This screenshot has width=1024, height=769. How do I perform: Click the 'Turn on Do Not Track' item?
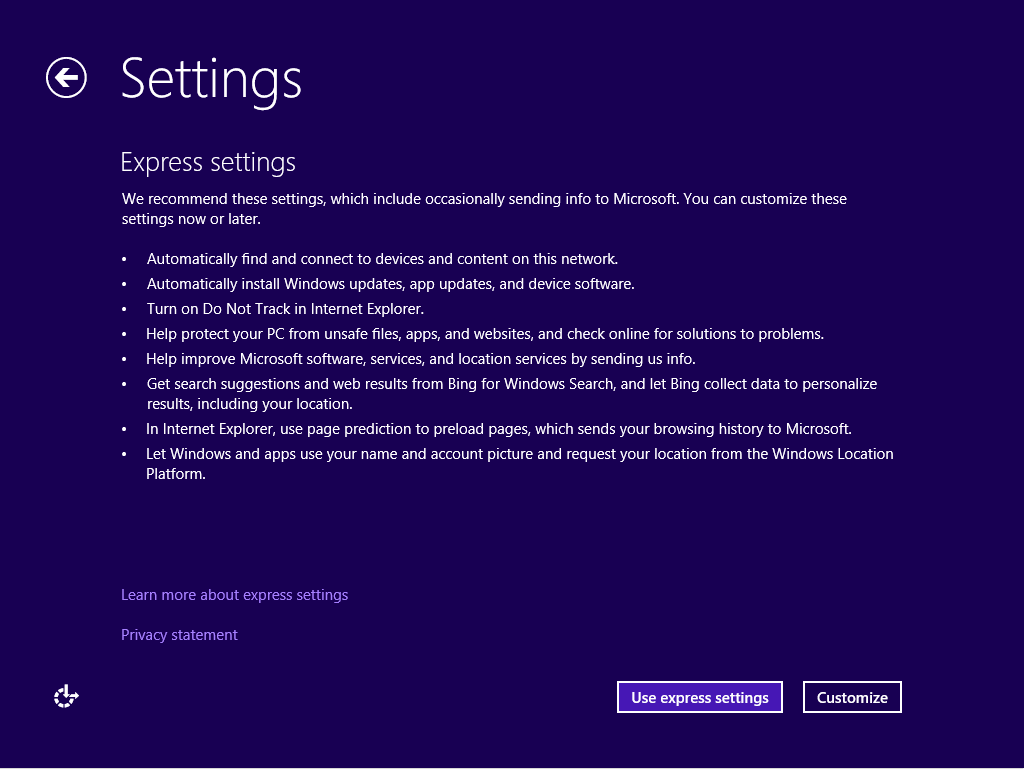[x=285, y=309]
